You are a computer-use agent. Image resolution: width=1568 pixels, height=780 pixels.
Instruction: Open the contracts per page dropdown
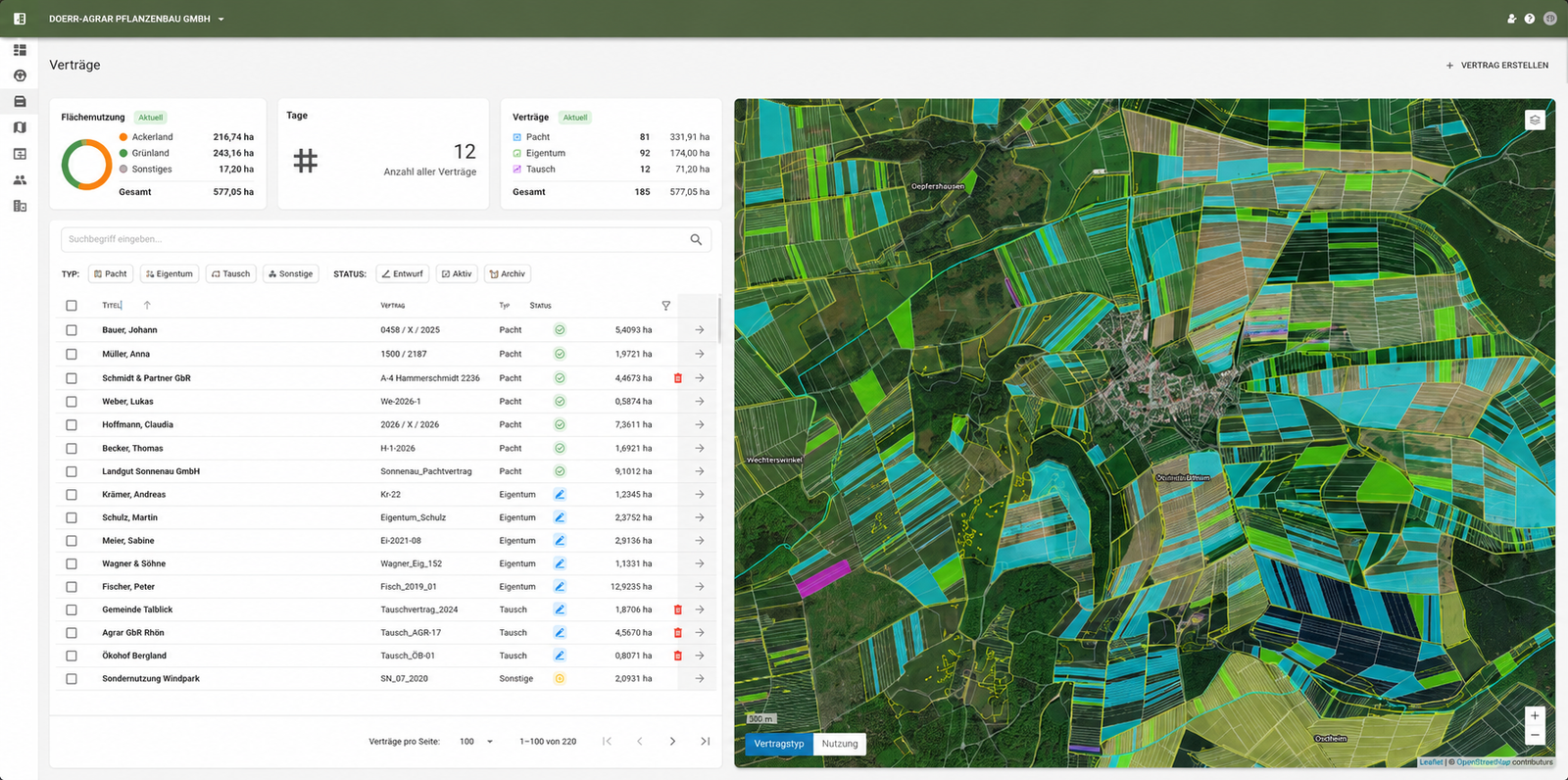476,742
